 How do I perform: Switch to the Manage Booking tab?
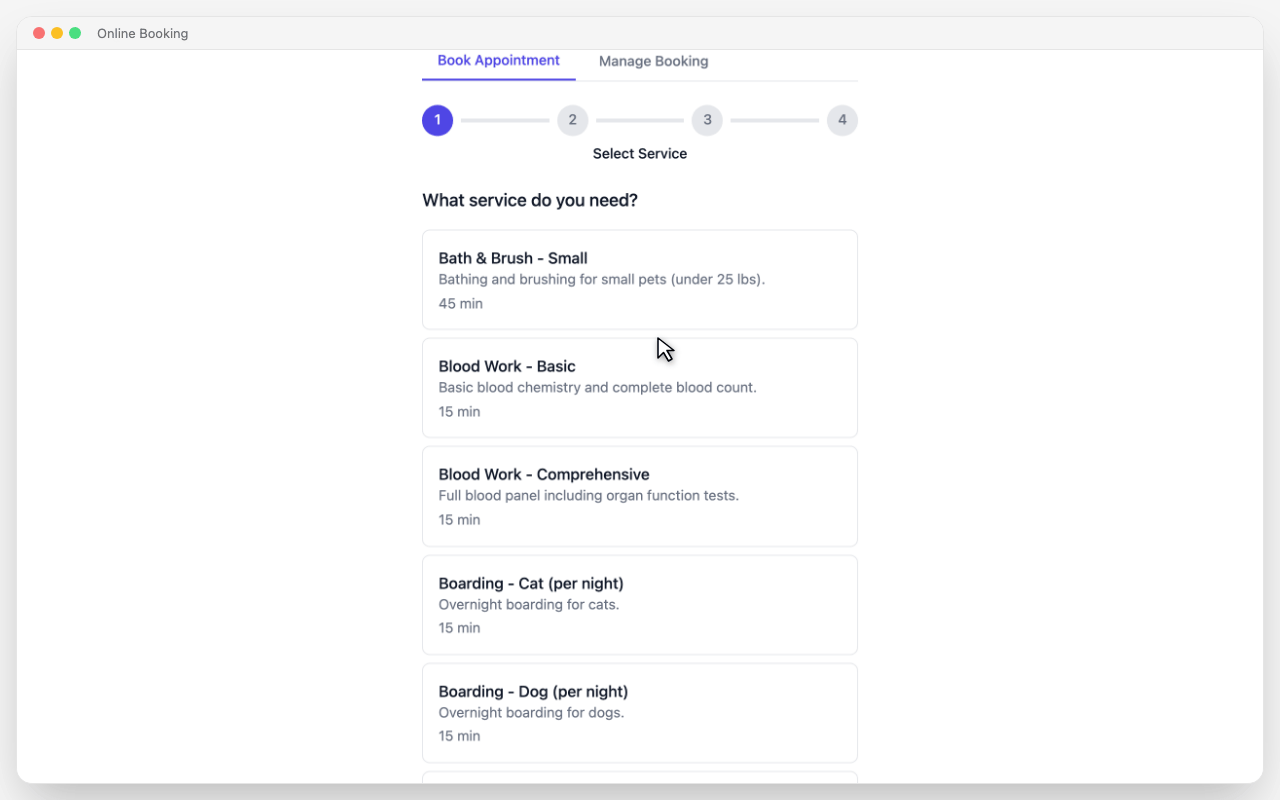coord(653,61)
